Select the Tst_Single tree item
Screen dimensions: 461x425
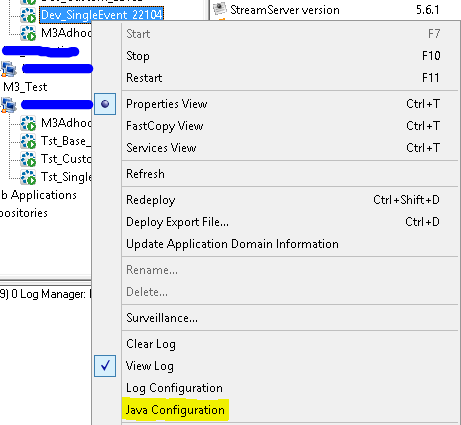[x=66, y=177]
